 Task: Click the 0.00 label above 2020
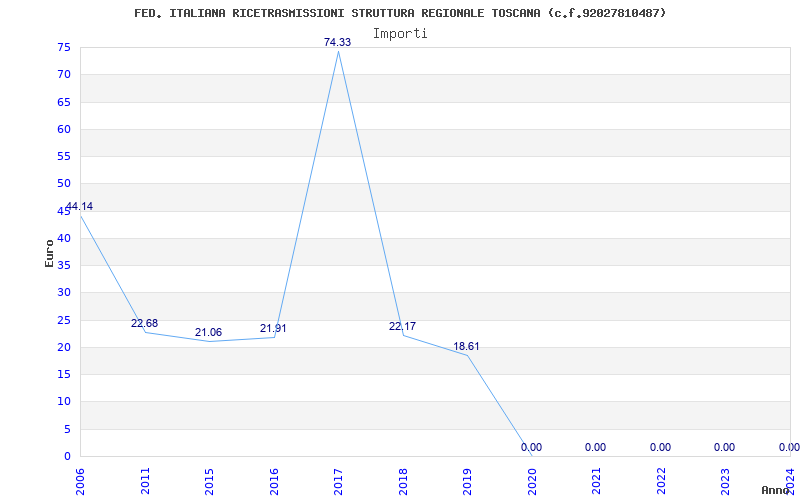(531, 447)
